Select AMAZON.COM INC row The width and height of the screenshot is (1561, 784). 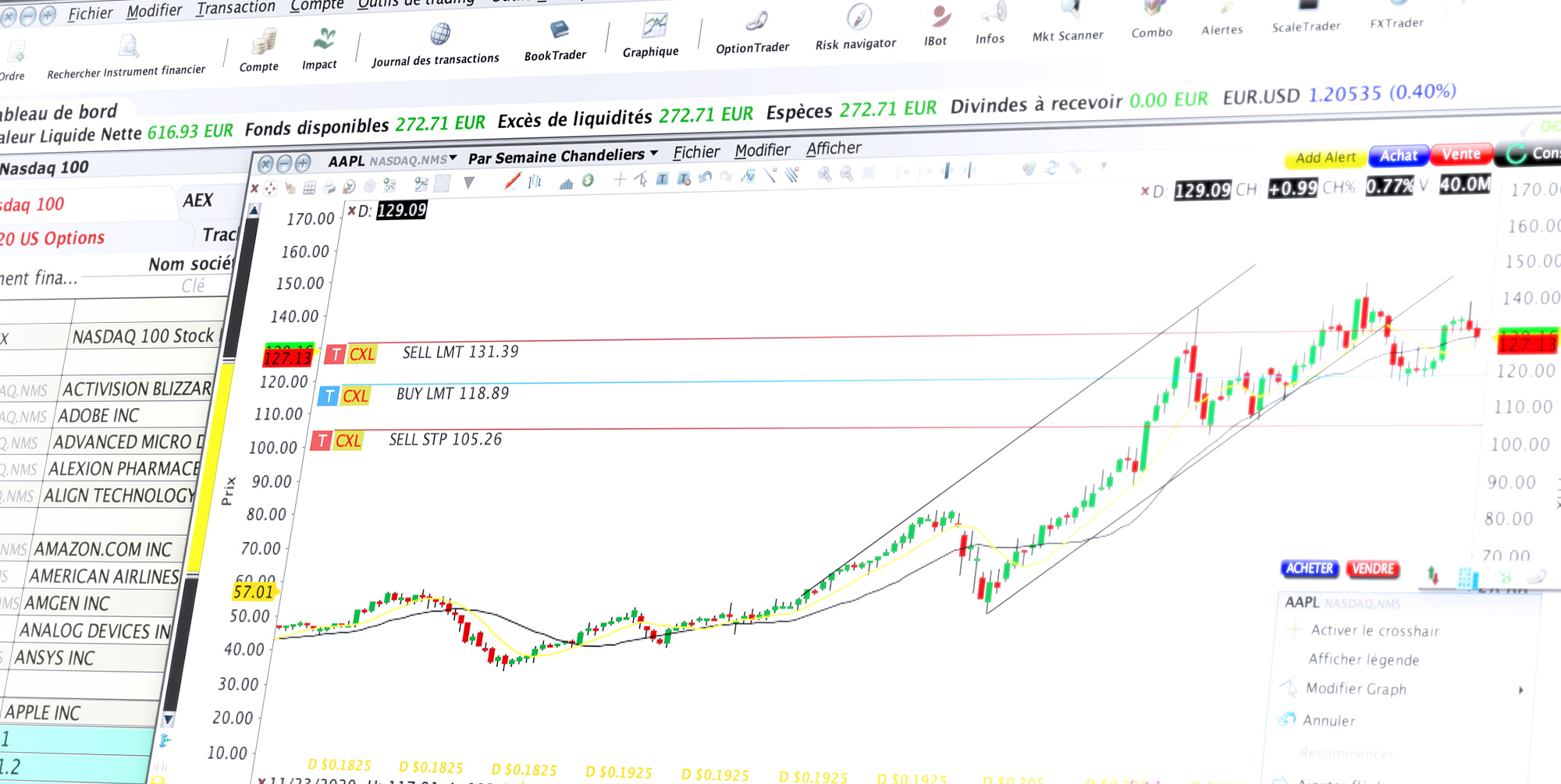pyautogui.click(x=103, y=550)
